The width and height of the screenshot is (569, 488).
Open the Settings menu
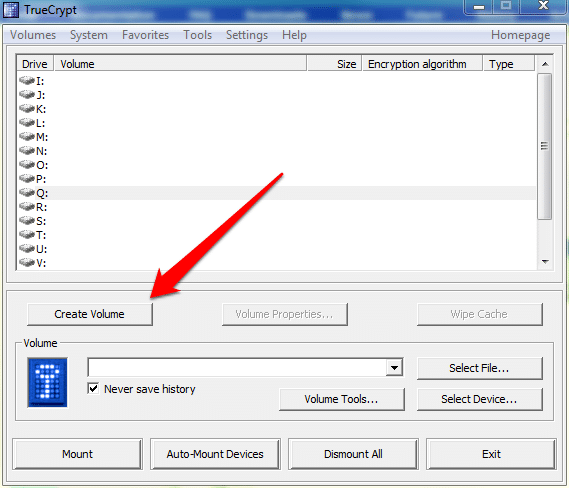[x=247, y=35]
